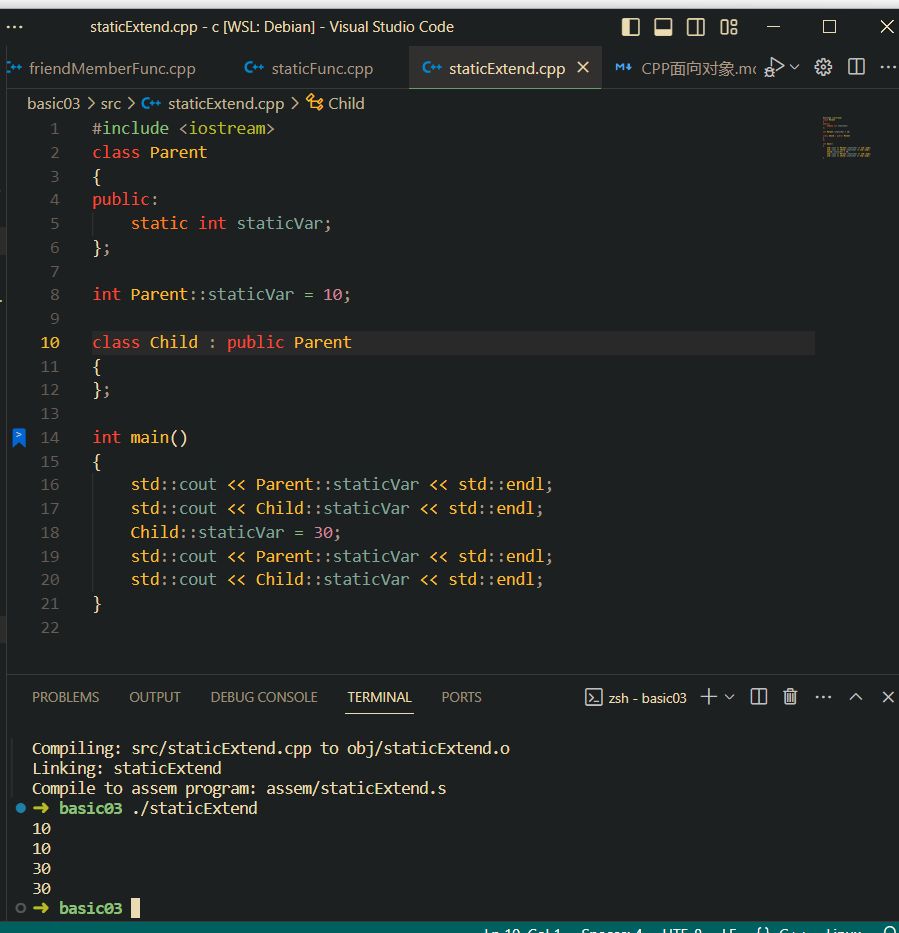Click the gear icon in editor toolbar
The image size is (899, 933).
click(x=823, y=67)
